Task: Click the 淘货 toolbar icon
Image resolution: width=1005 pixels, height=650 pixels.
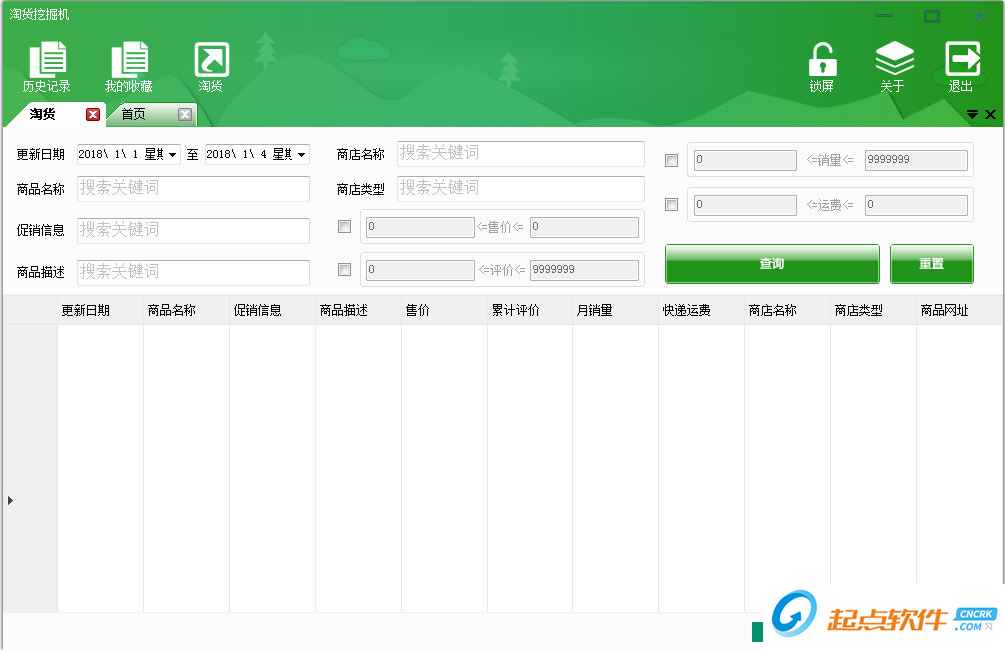Action: tap(211, 67)
